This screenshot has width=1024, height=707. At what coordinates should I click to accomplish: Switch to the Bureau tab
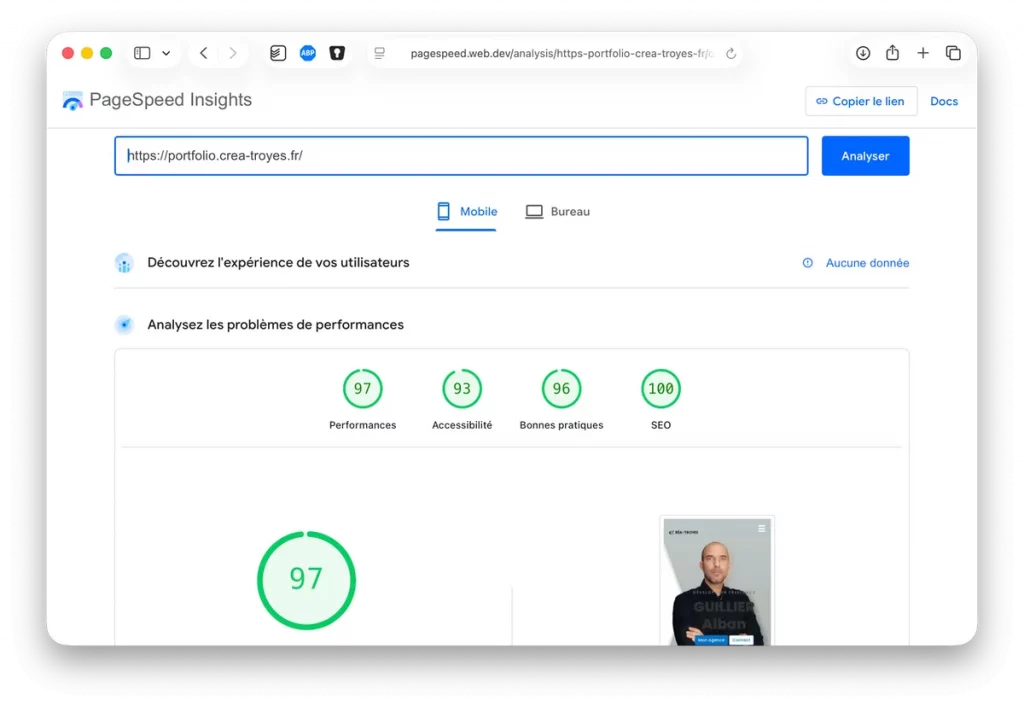point(557,211)
